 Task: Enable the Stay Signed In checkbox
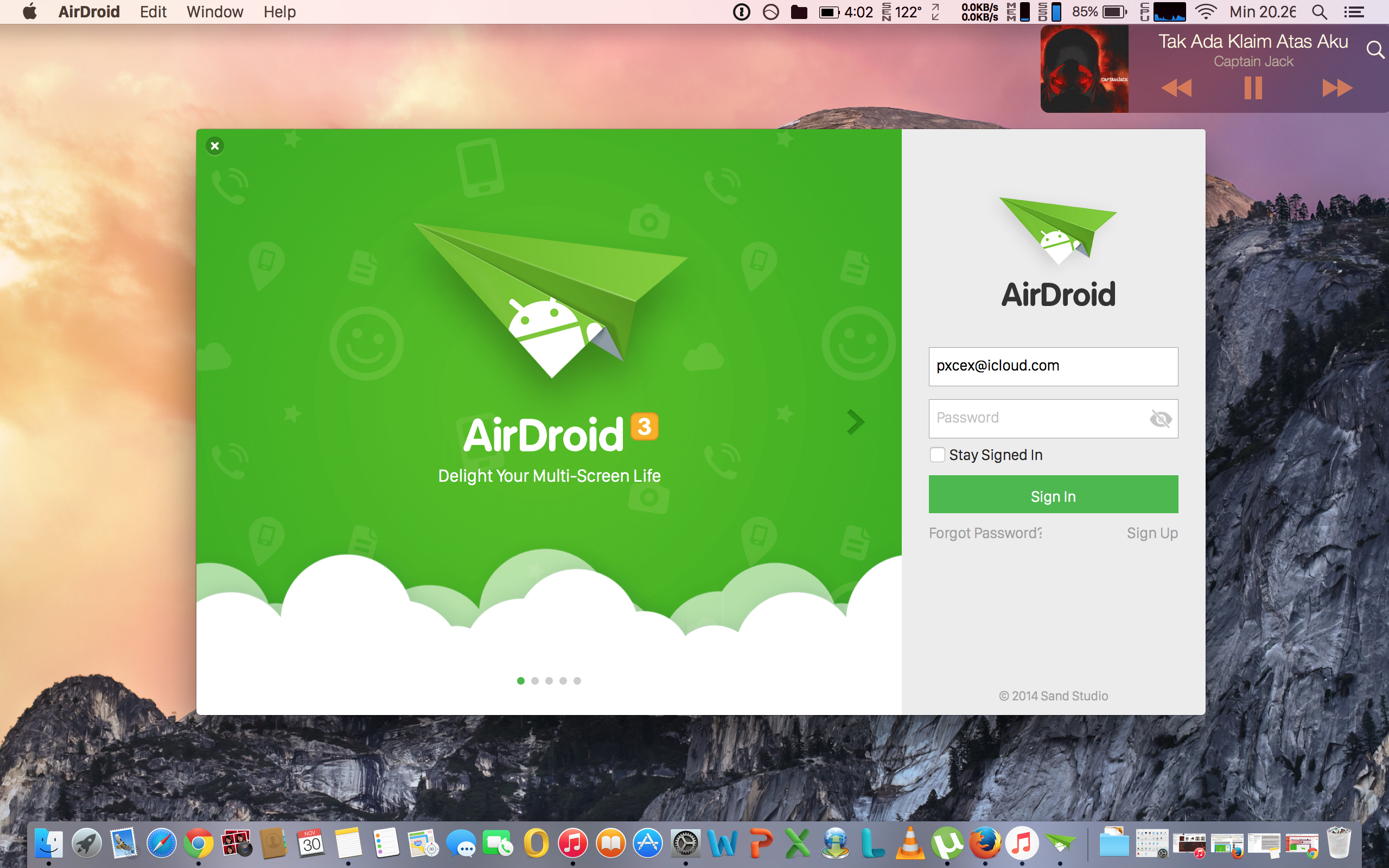click(937, 455)
